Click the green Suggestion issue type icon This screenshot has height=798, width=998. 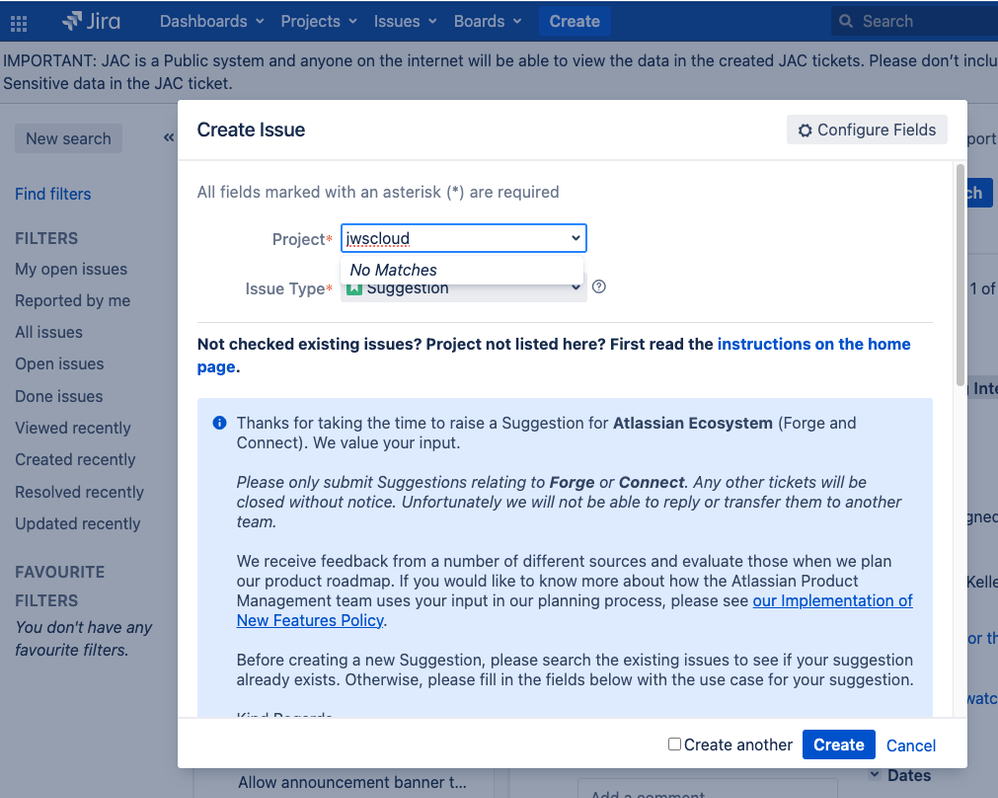click(354, 288)
